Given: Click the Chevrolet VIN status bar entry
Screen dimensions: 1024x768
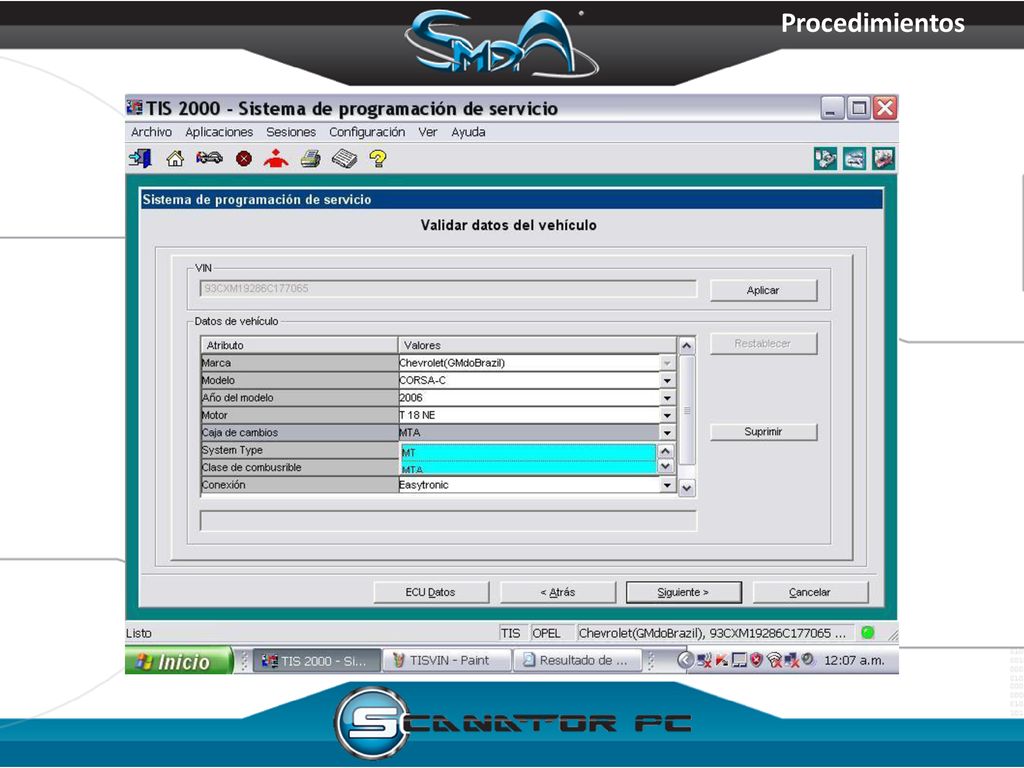Looking at the screenshot, I should tap(715, 633).
